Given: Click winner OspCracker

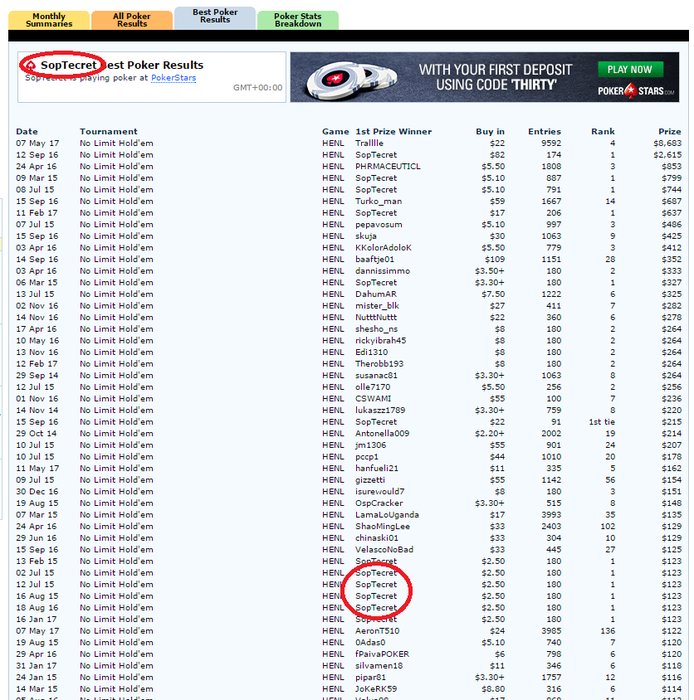Looking at the screenshot, I should 379,503.
